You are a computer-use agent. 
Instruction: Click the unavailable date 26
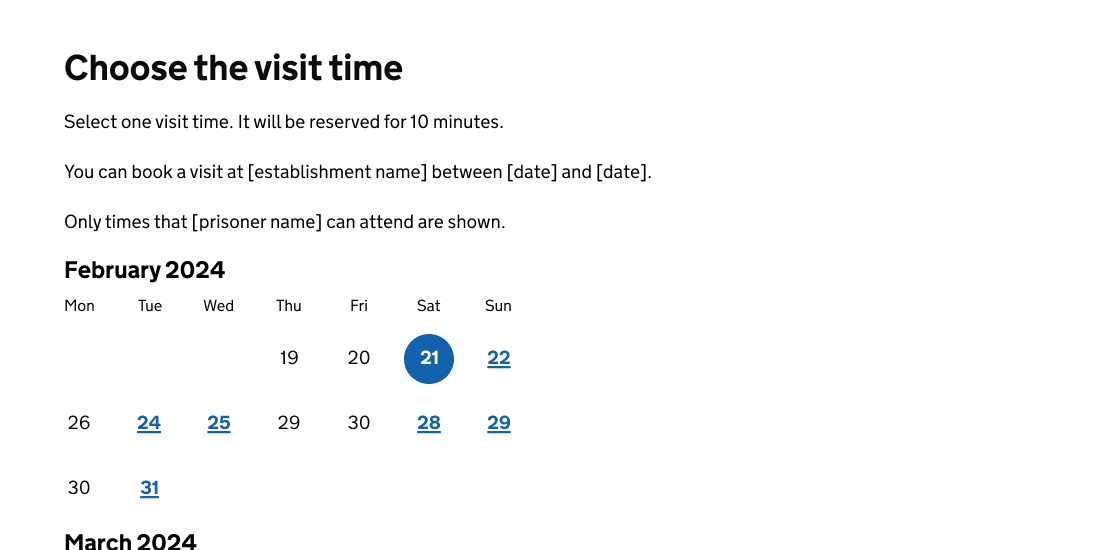click(x=79, y=423)
